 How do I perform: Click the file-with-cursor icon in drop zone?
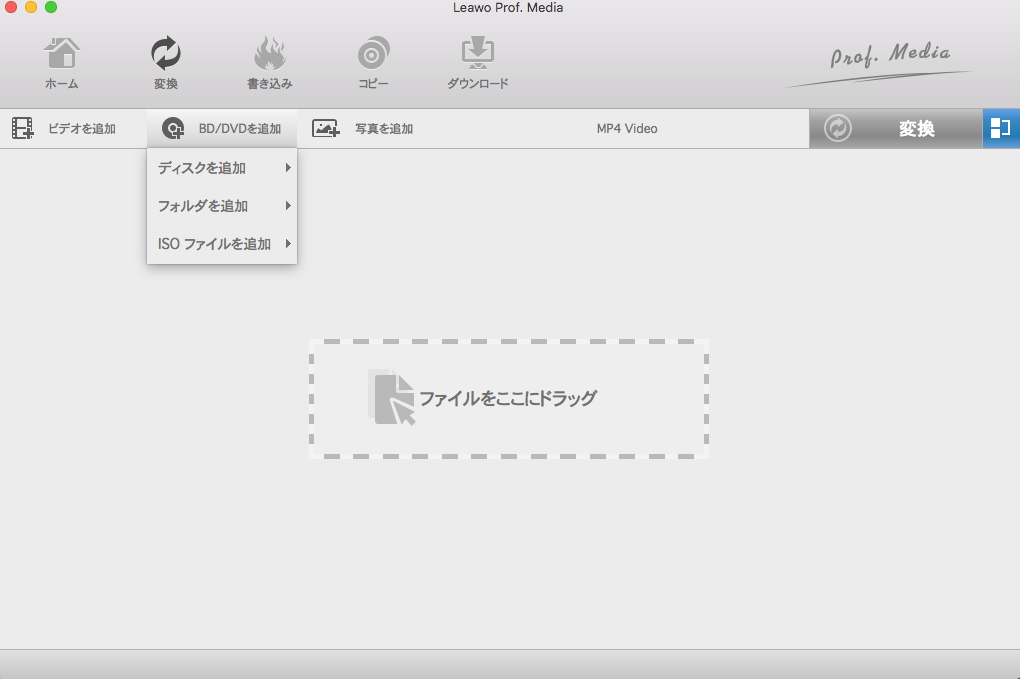pos(392,397)
